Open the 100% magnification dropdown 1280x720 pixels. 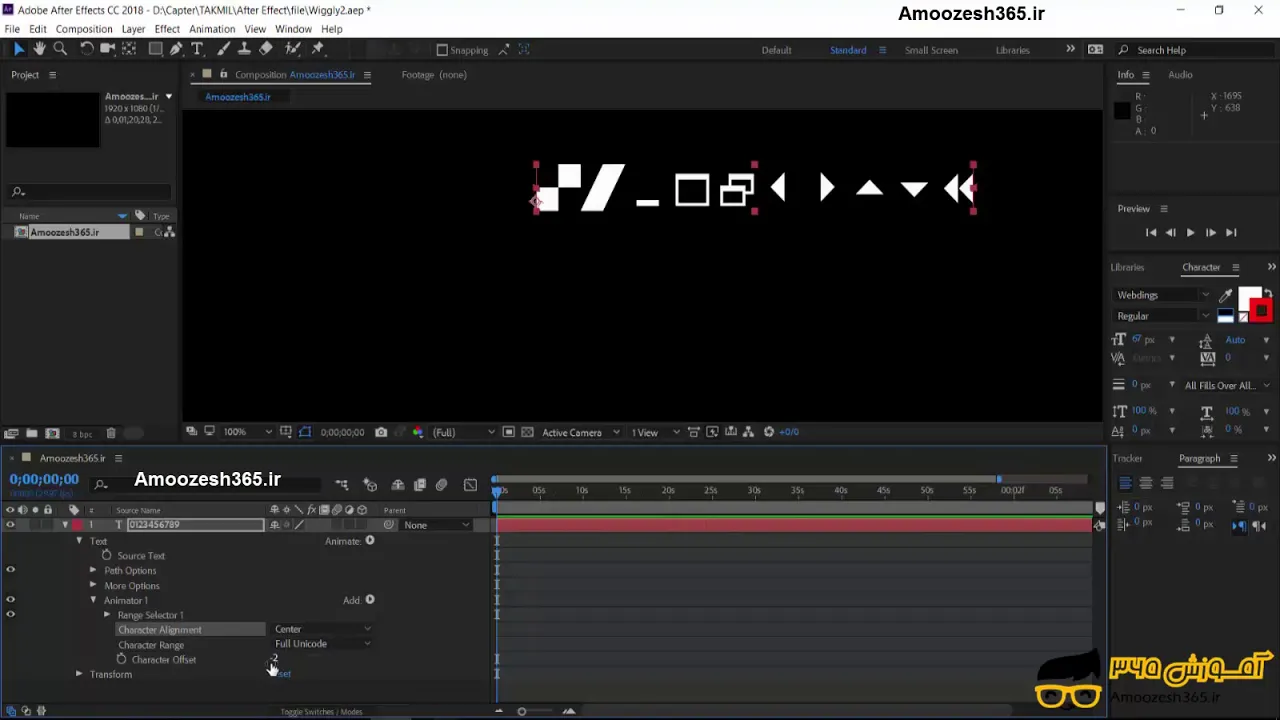click(247, 432)
